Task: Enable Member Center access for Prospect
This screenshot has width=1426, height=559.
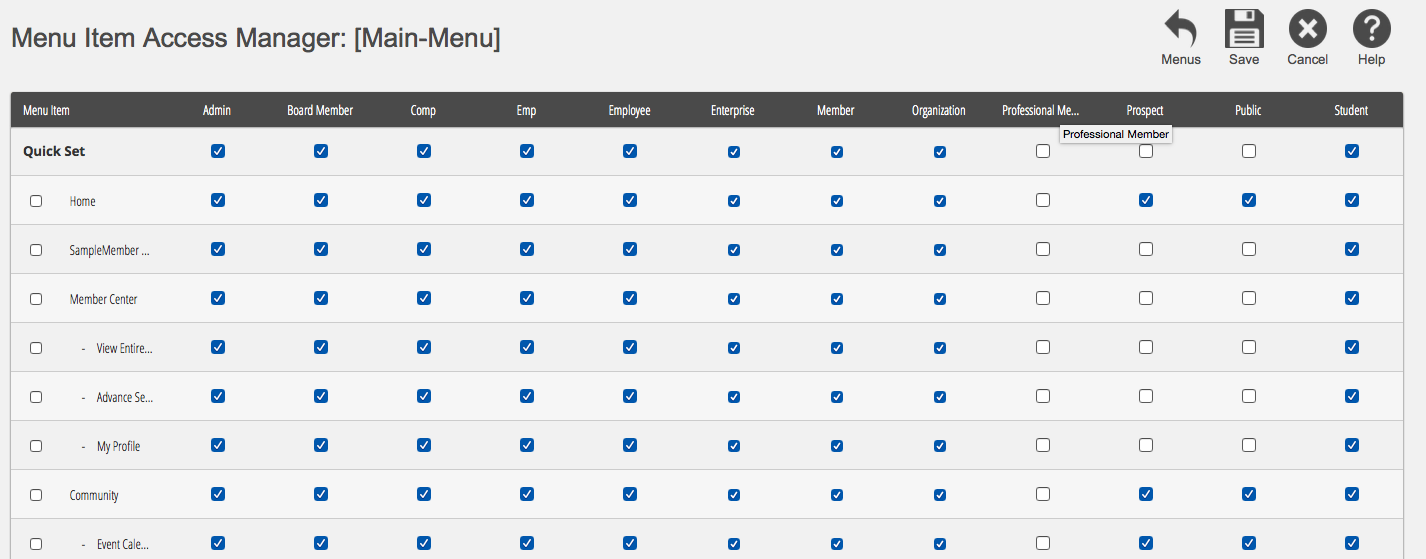Action: pyautogui.click(x=1146, y=298)
